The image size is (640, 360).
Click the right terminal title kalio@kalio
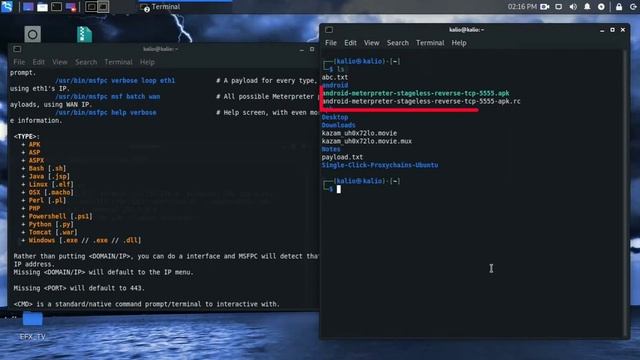(x=467, y=30)
